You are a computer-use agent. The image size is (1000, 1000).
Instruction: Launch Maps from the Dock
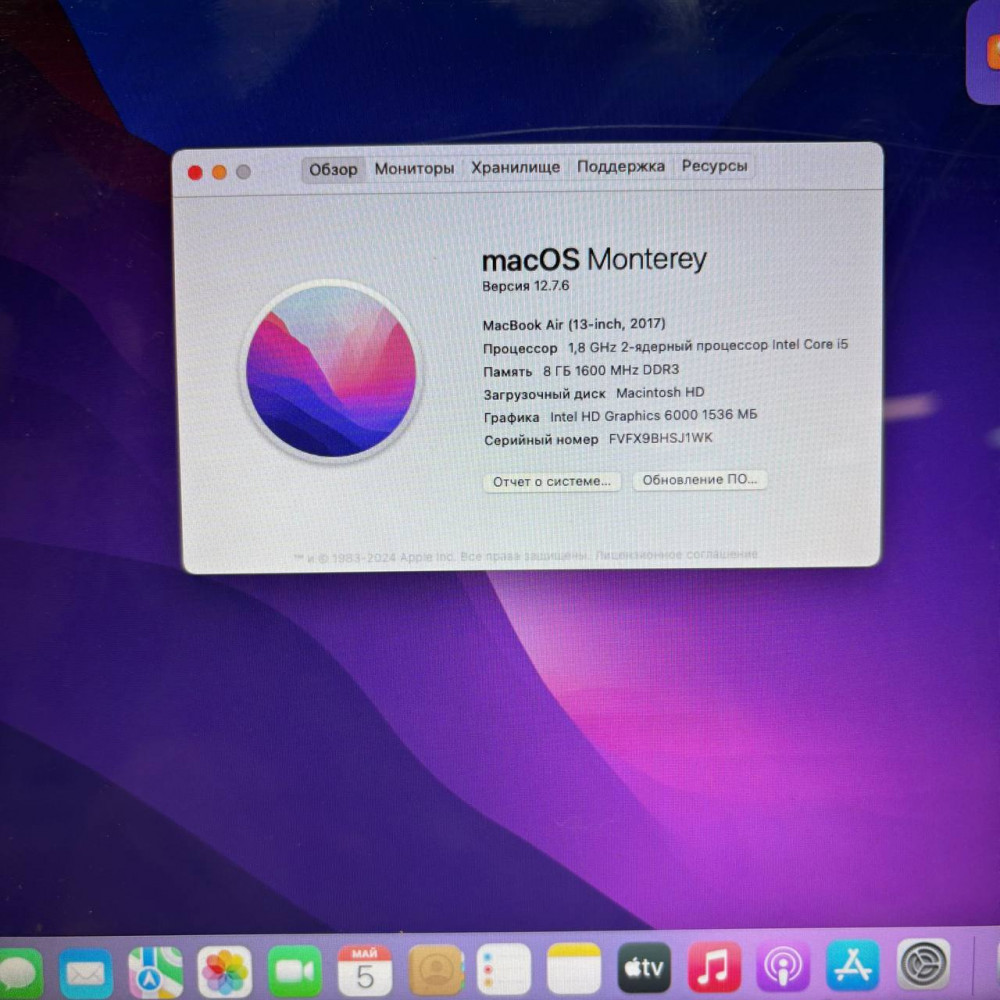click(x=155, y=973)
